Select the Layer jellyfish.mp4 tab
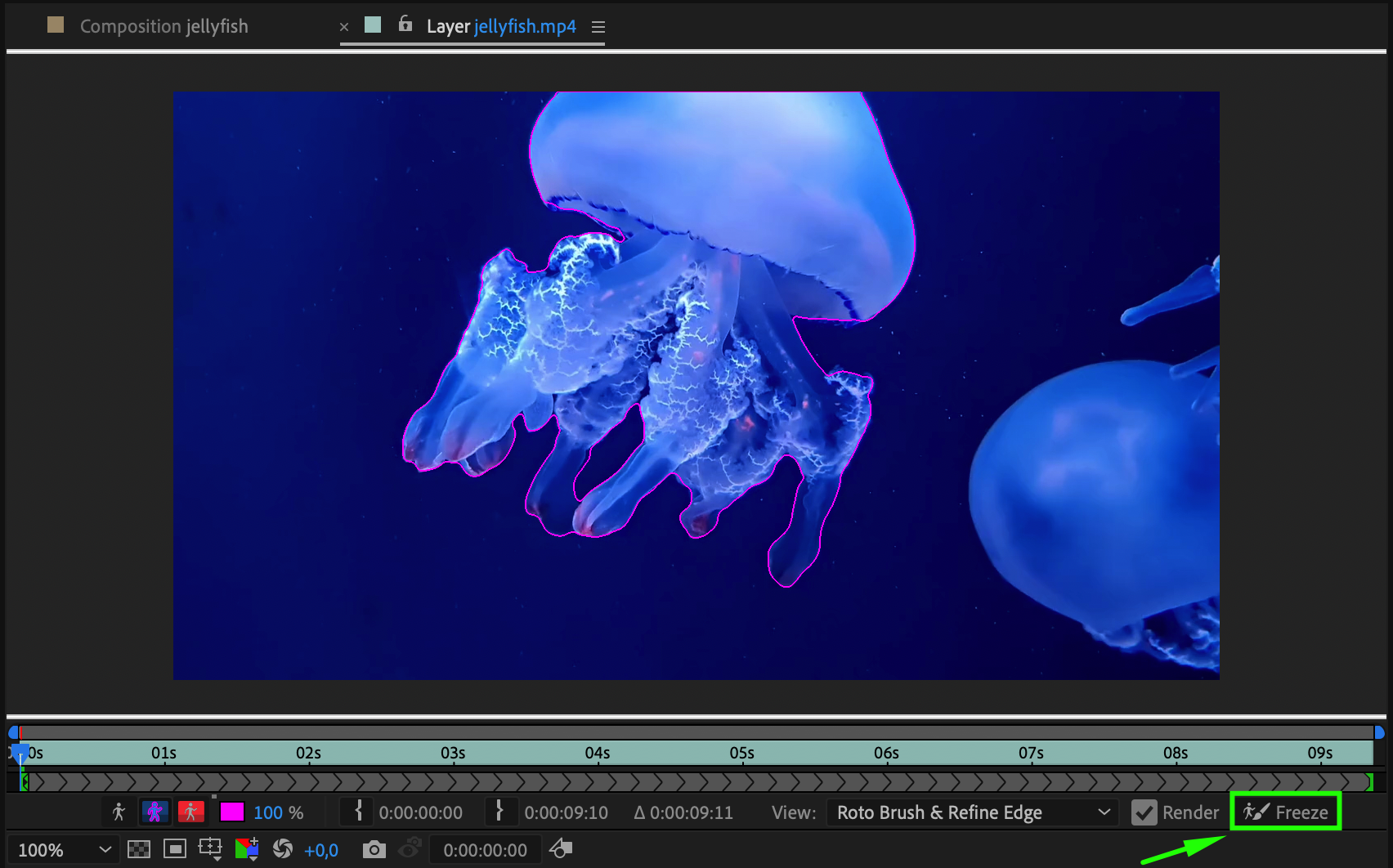This screenshot has height=868, width=1393. [501, 26]
